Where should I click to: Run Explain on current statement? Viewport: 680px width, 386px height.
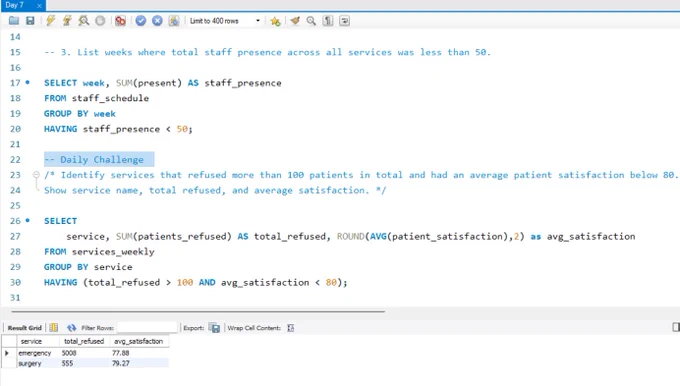[x=83, y=21]
